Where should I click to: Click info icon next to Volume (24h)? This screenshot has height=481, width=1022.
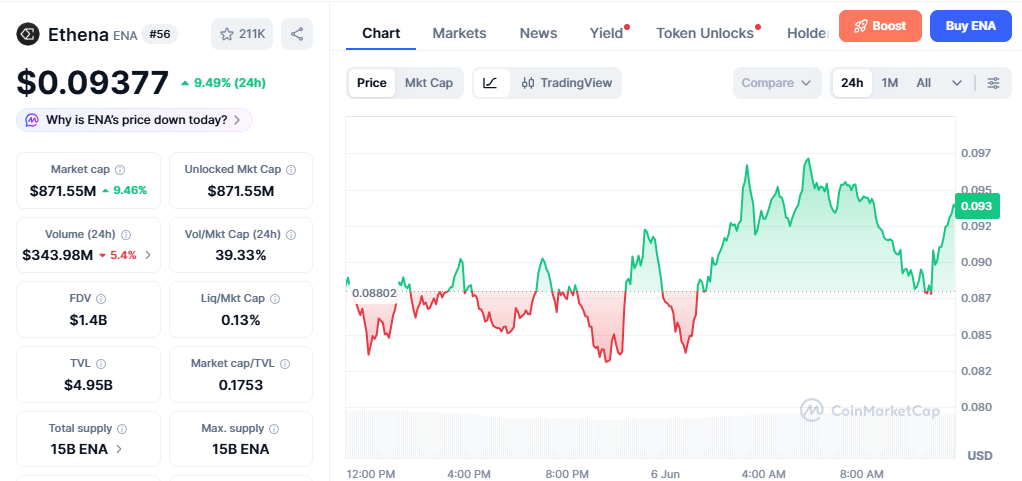coord(126,234)
